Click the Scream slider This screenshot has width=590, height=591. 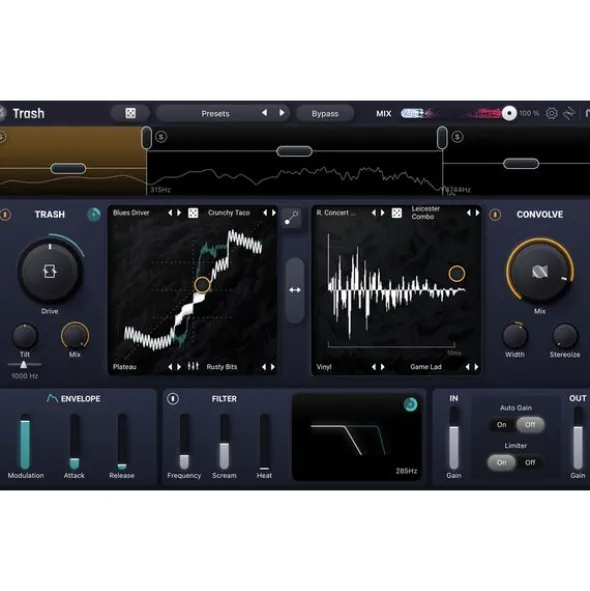[x=224, y=442]
